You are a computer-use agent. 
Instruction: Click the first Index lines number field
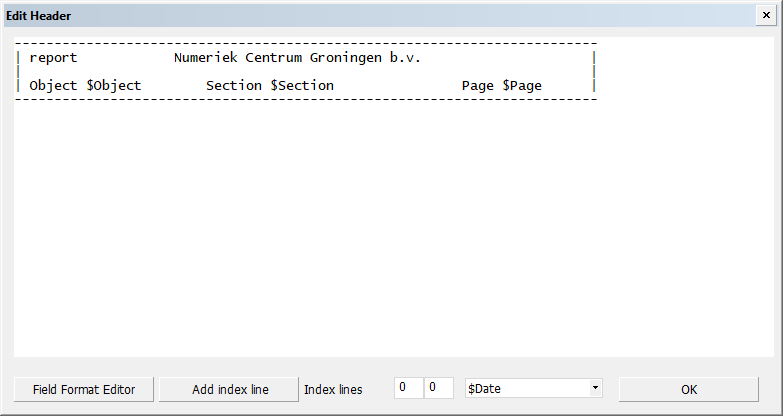(408, 388)
